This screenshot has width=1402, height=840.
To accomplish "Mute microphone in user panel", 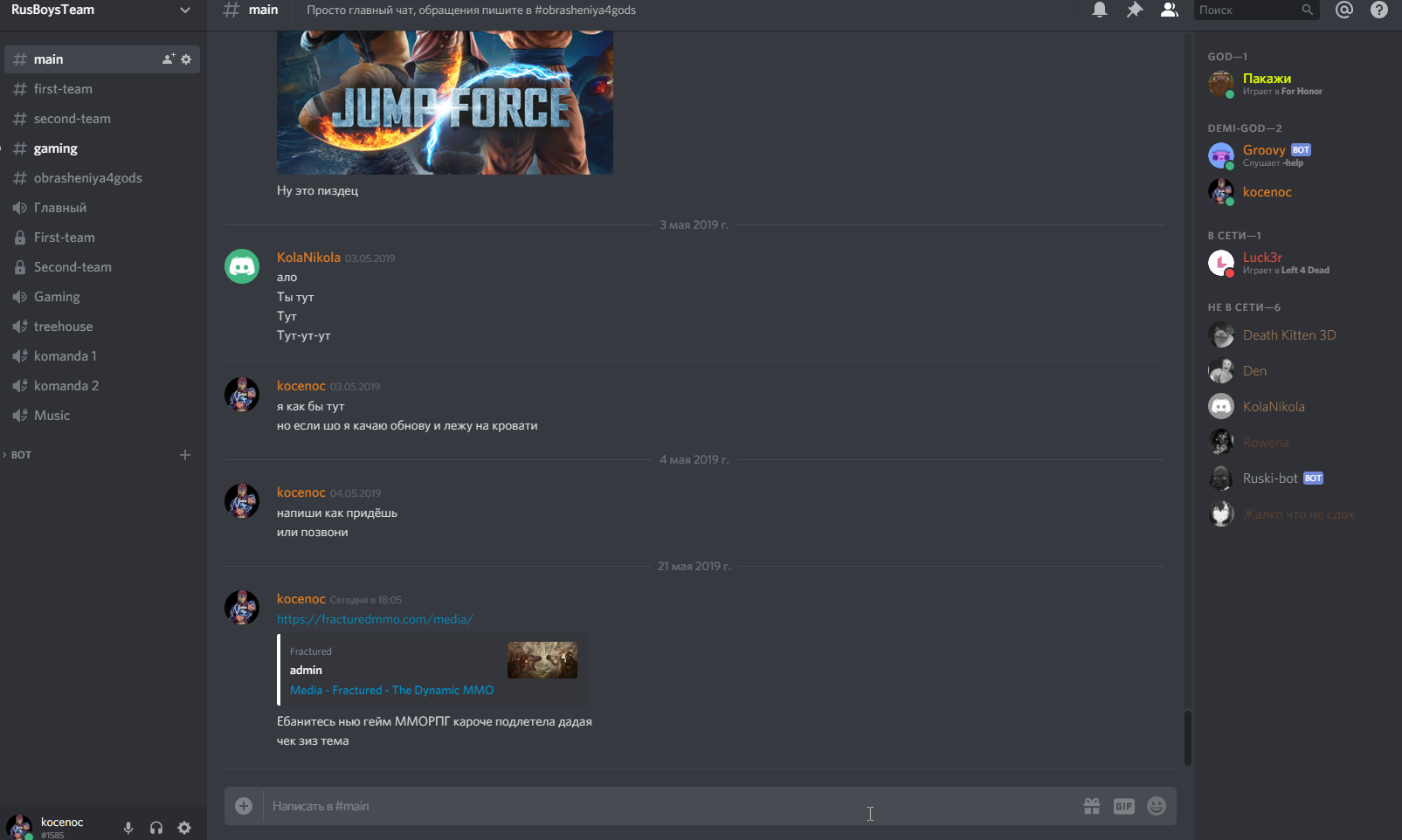I will pyautogui.click(x=128, y=828).
